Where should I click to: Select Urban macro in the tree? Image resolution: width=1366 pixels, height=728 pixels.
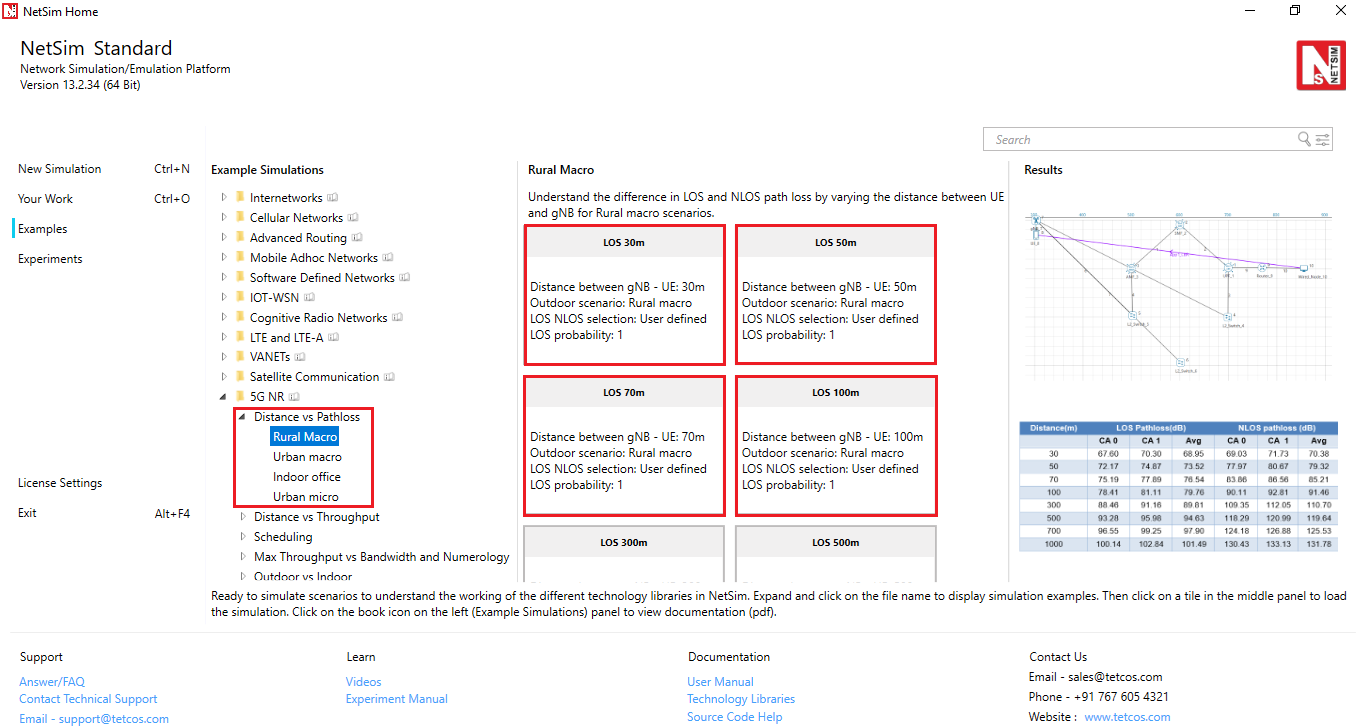[x=307, y=457]
